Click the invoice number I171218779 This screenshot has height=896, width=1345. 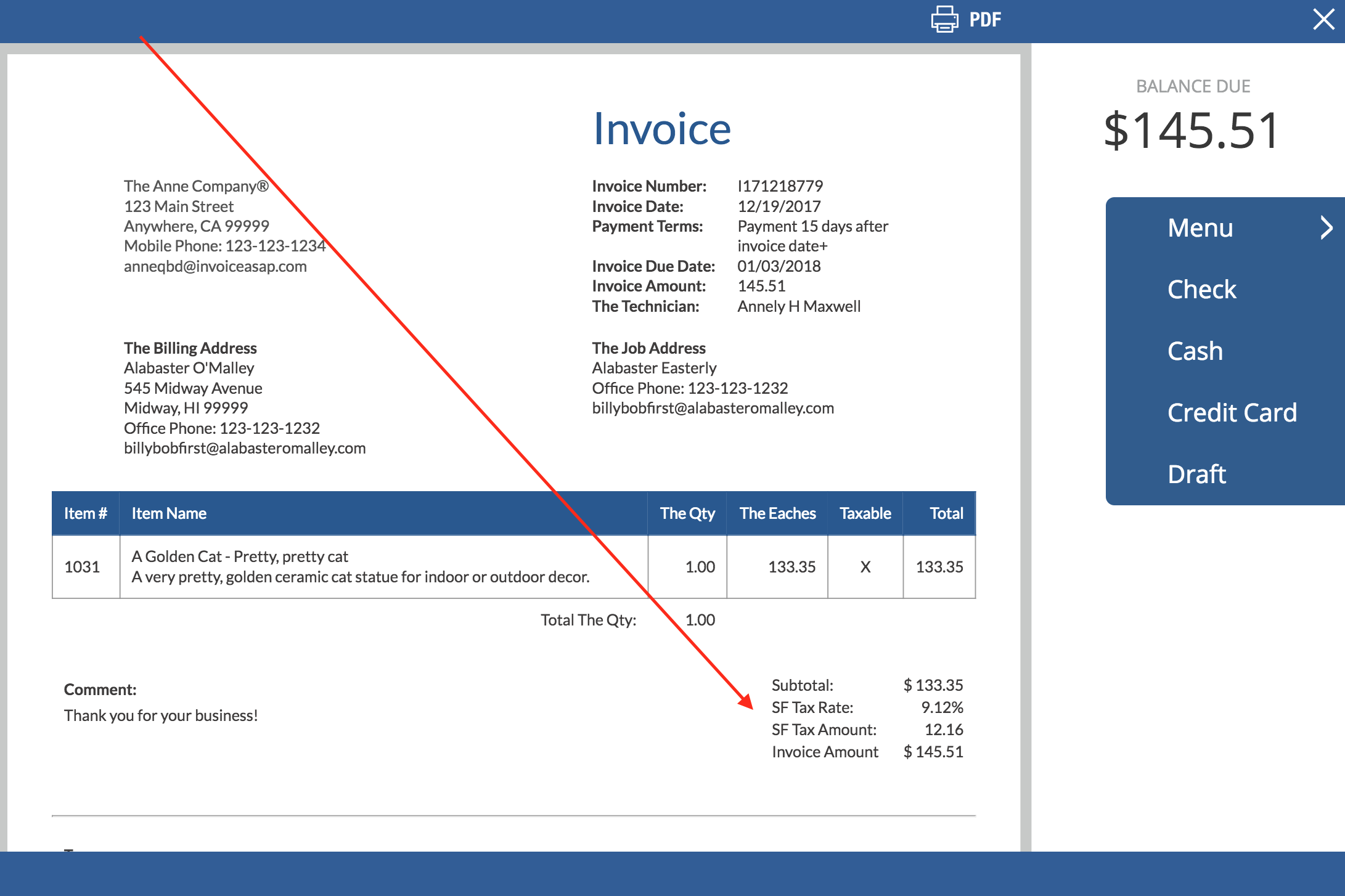coord(780,186)
